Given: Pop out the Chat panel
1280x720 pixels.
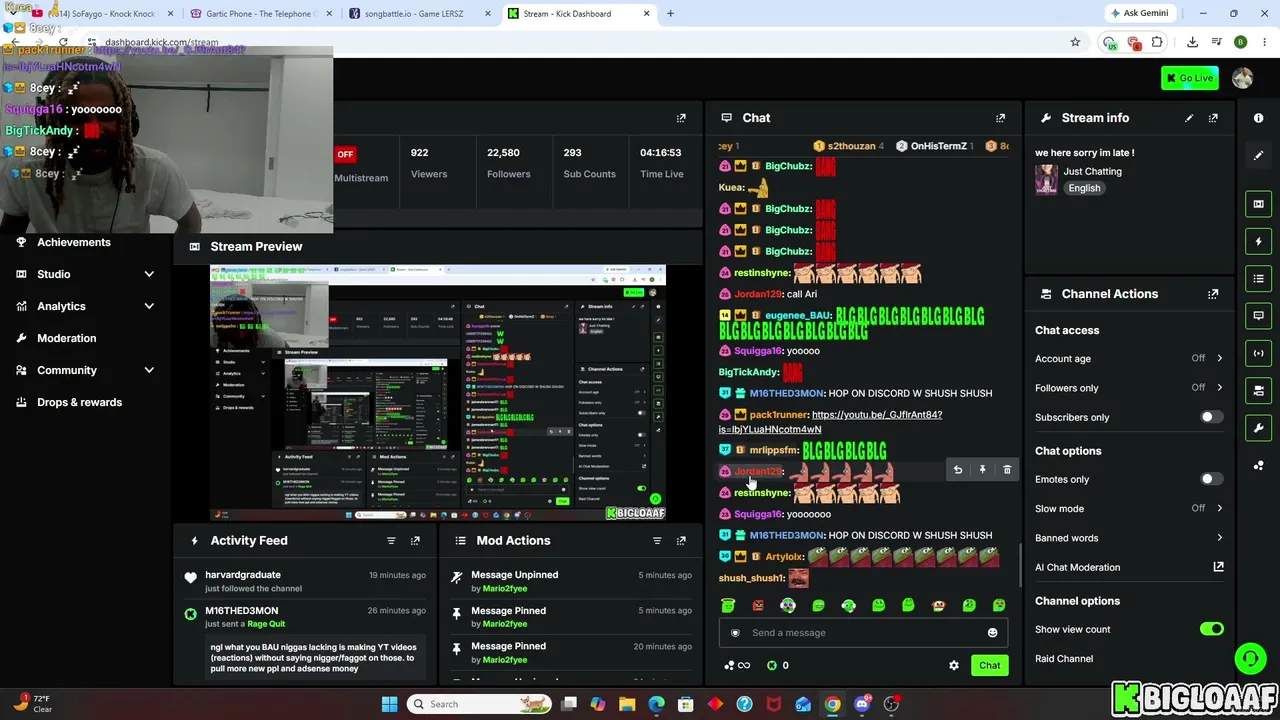Looking at the screenshot, I should pyautogui.click(x=1000, y=118).
